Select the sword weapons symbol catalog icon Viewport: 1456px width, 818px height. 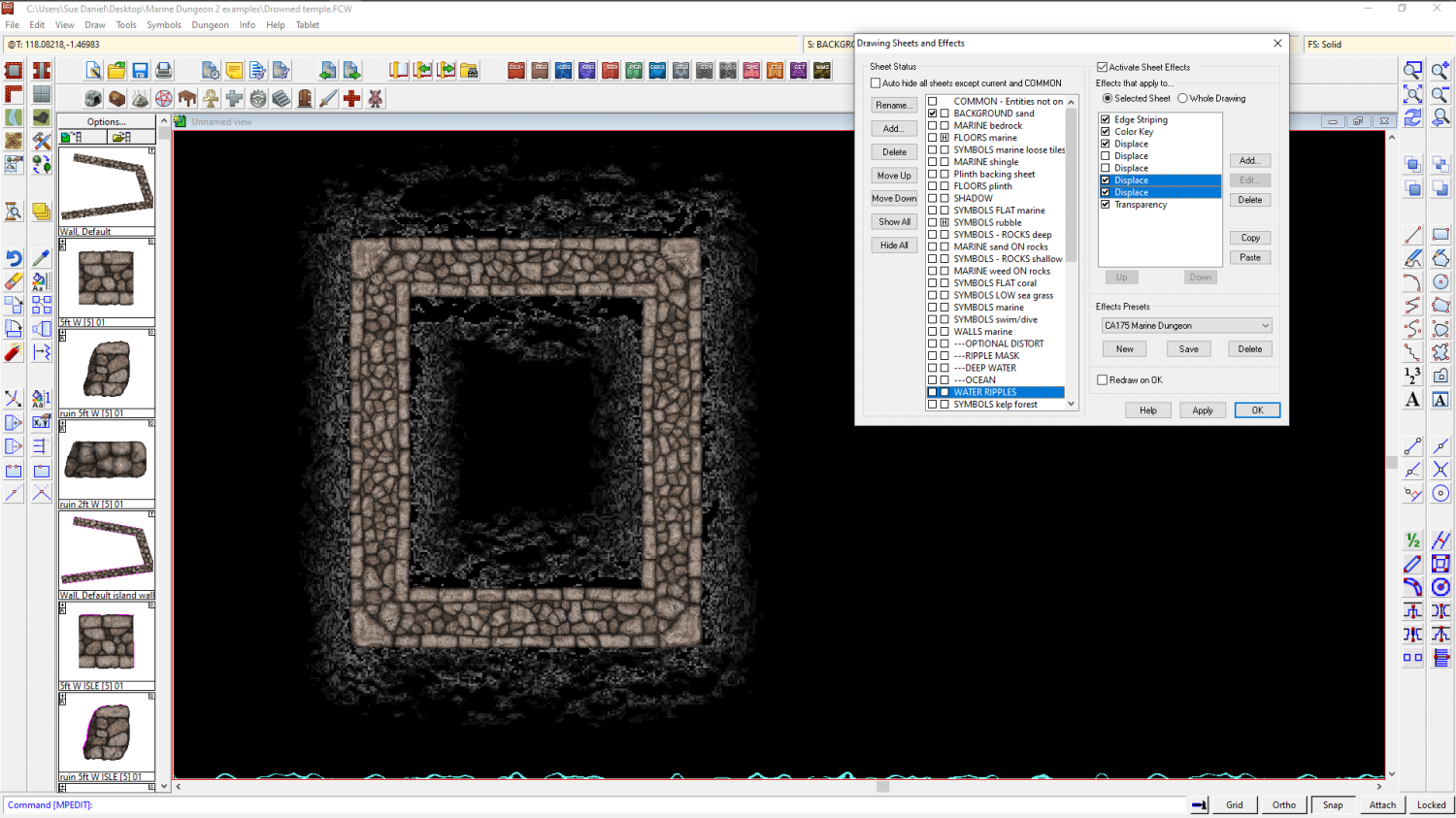pyautogui.click(x=328, y=98)
